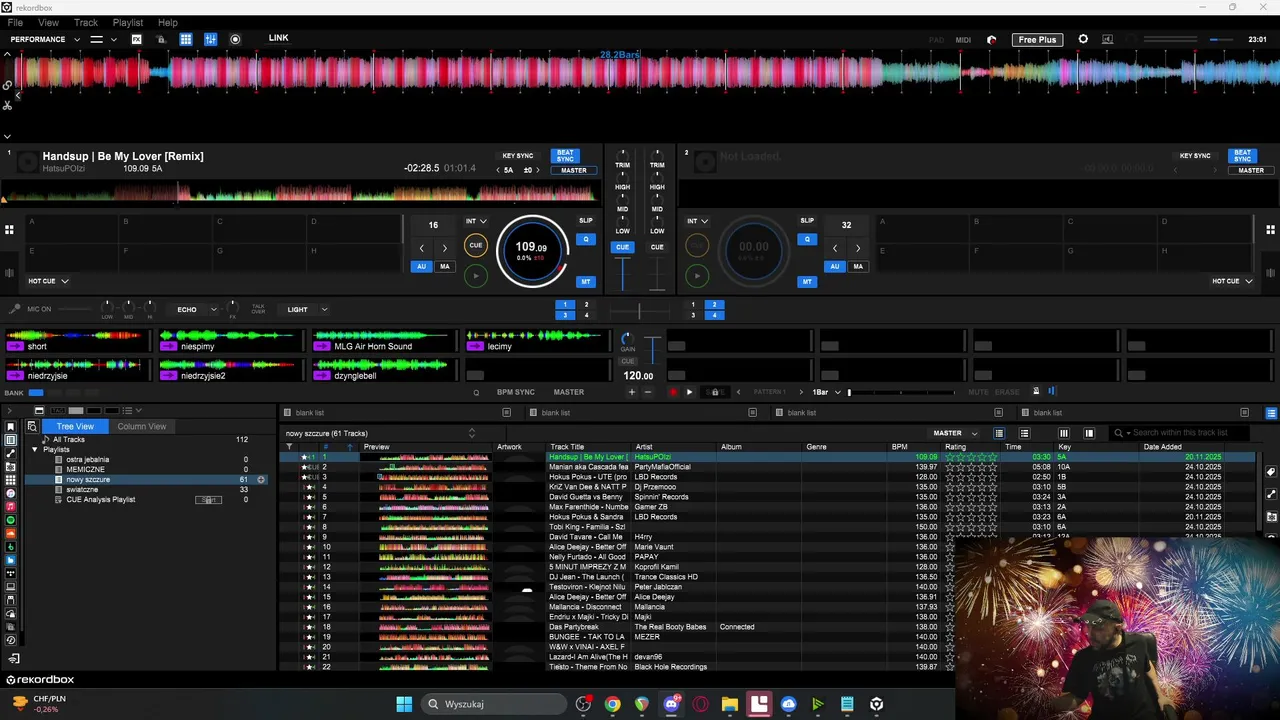The image size is (1280, 720).
Task: Toggle channel 1 headphone CUE button
Action: coord(623,247)
